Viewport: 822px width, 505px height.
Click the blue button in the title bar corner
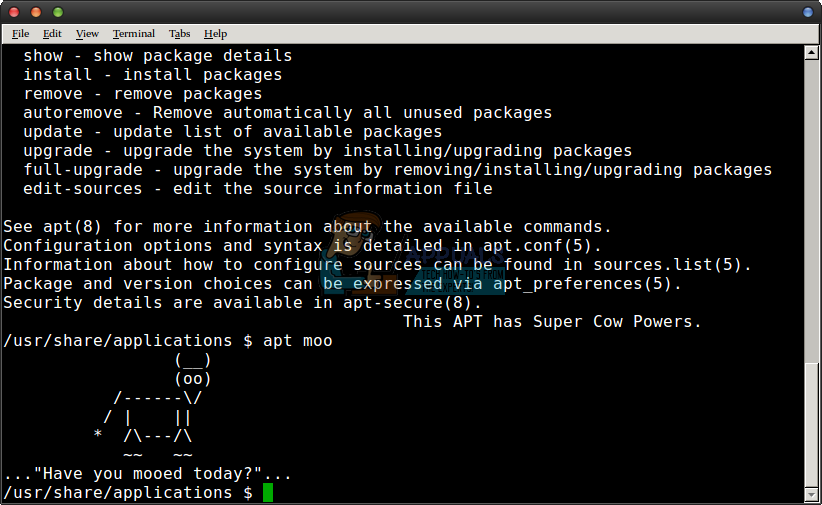[x=808, y=12]
